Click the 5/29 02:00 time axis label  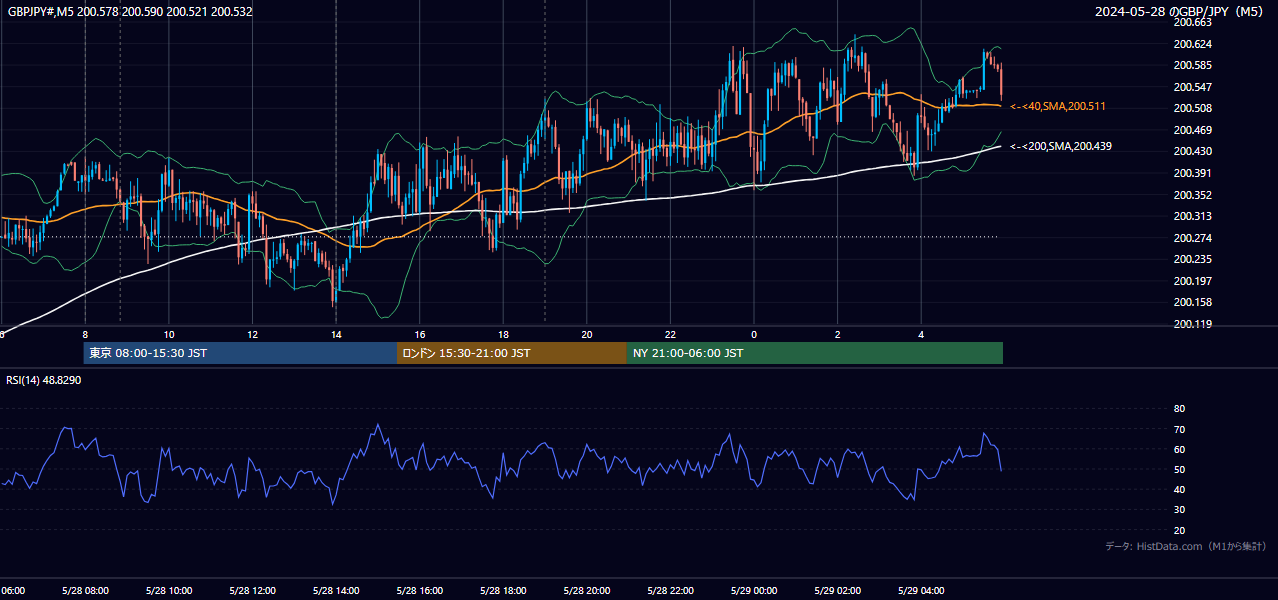click(837, 590)
